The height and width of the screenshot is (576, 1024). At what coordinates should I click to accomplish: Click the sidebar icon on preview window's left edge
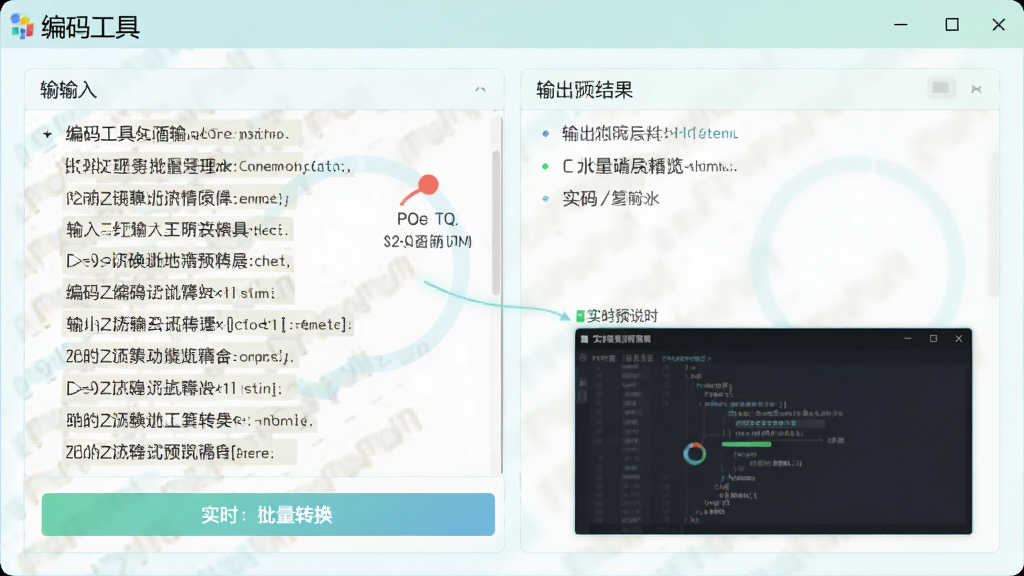pyautogui.click(x=582, y=383)
